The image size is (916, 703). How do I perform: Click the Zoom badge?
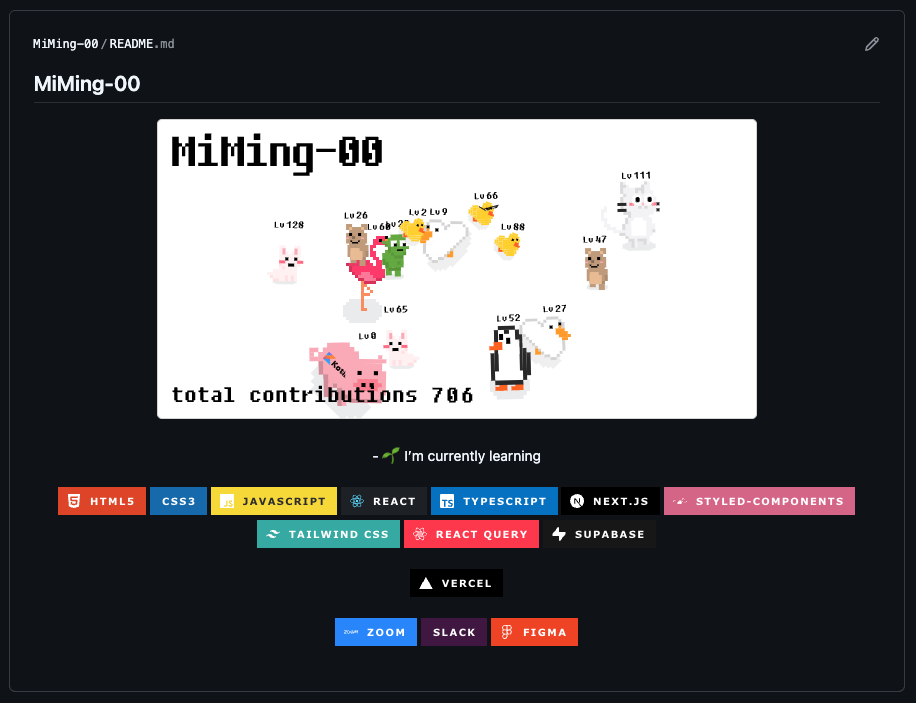[376, 632]
